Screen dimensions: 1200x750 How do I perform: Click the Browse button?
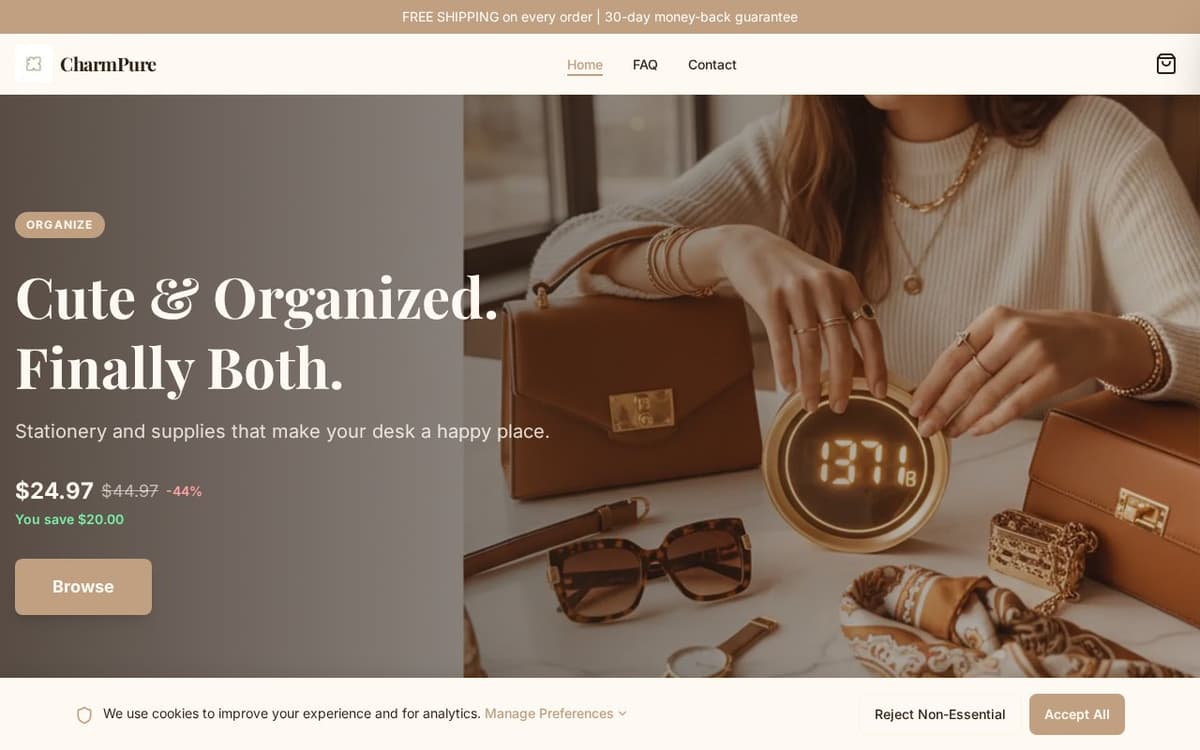pyautogui.click(x=83, y=587)
